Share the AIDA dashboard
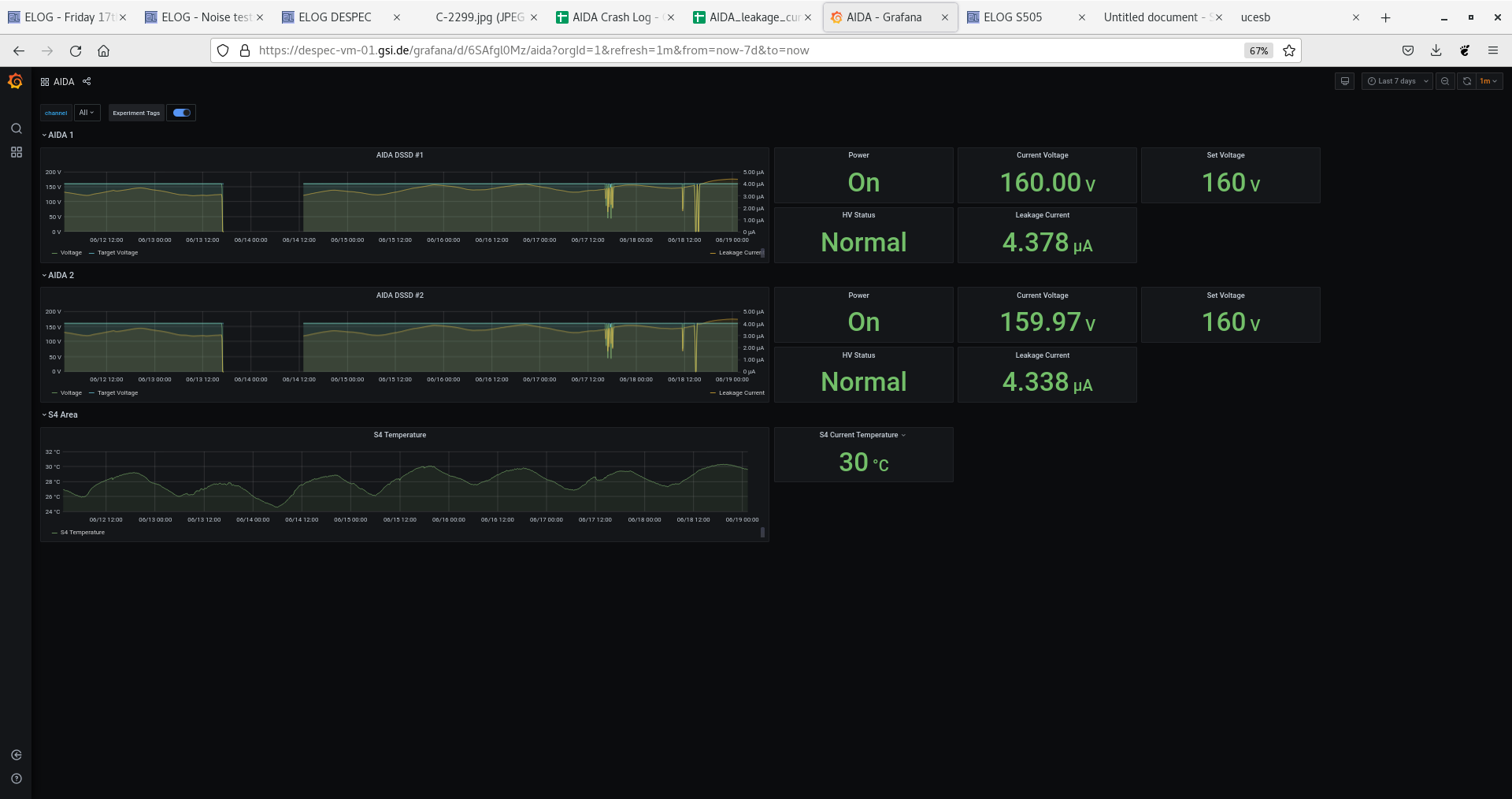Image resolution: width=1512 pixels, height=799 pixels. pyautogui.click(x=87, y=81)
